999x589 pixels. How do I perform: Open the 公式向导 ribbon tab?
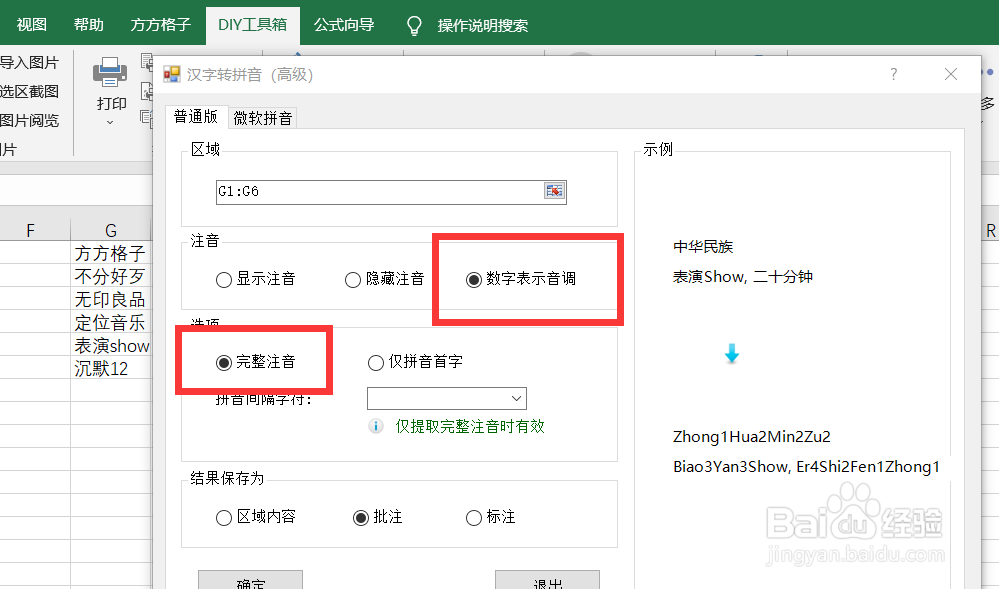[x=344, y=26]
